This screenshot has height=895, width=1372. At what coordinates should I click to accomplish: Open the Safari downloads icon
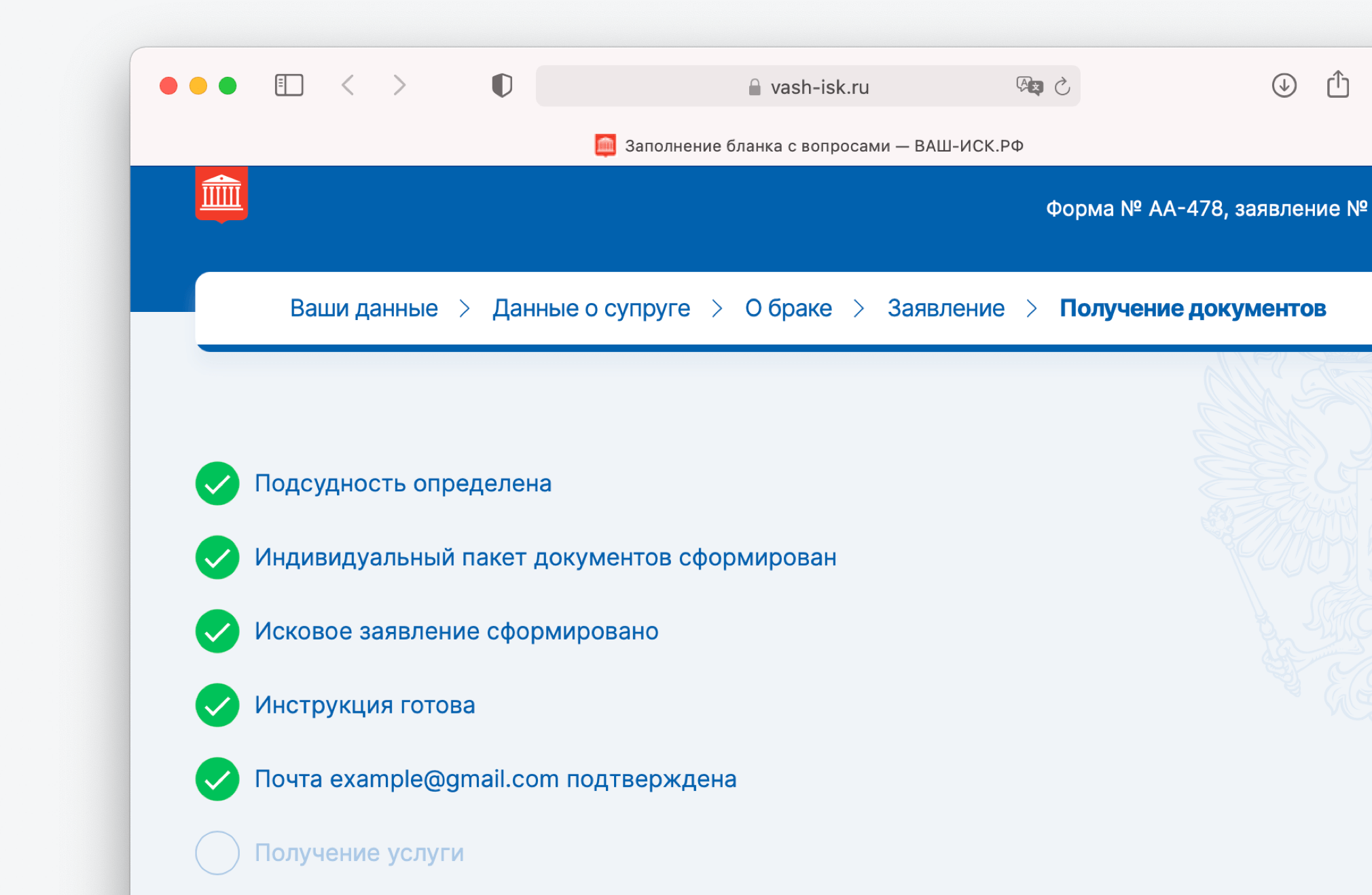point(1284,86)
